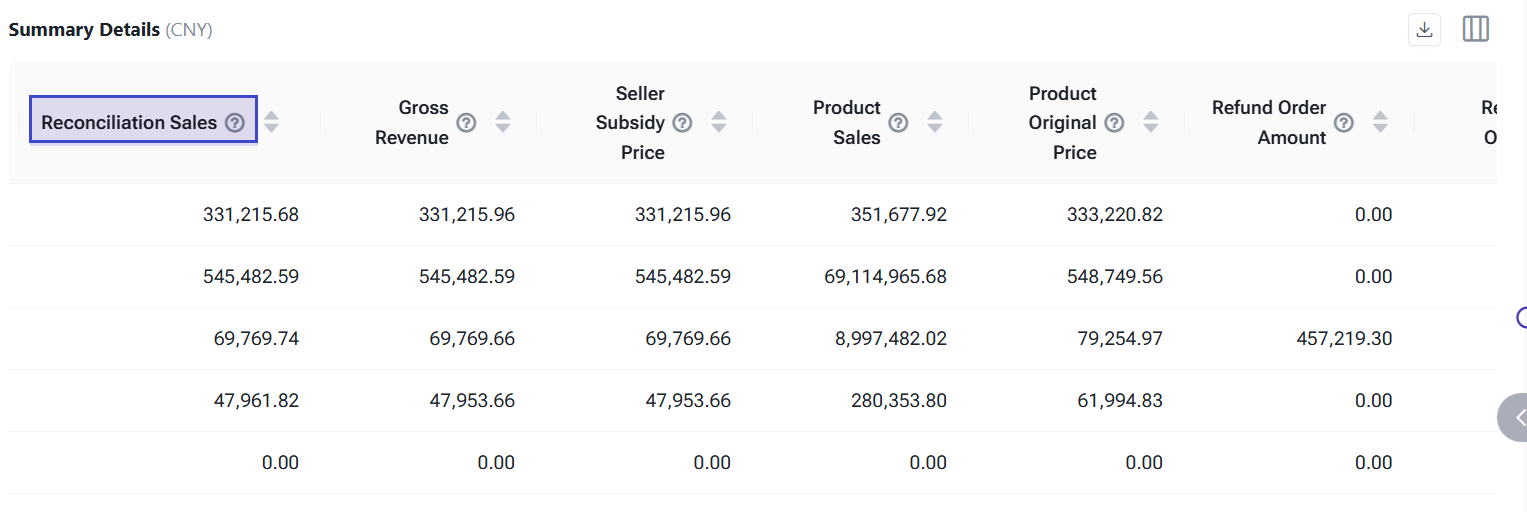Screen dimensions: 1527x512
Task: Sort by Seller Subsidy Price
Action: (x=719, y=123)
